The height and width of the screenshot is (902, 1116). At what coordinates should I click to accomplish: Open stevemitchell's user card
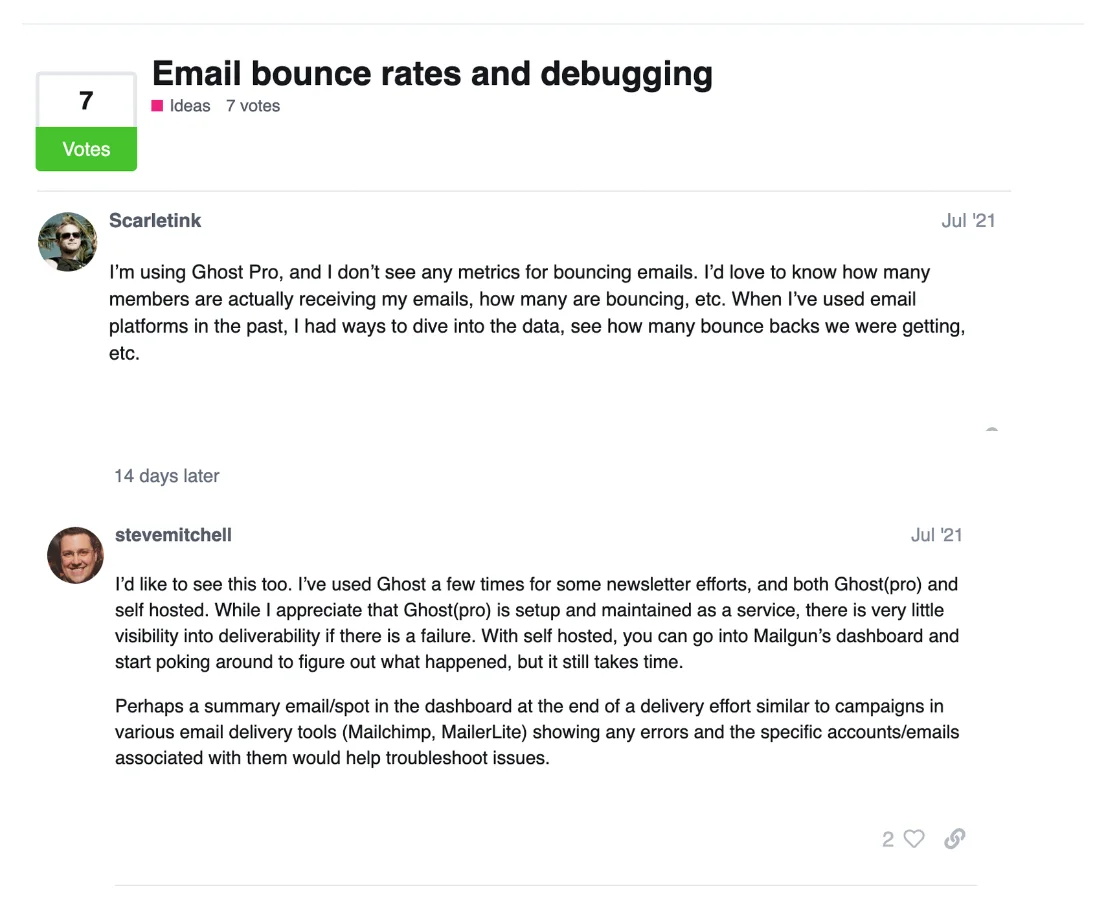[x=173, y=535]
